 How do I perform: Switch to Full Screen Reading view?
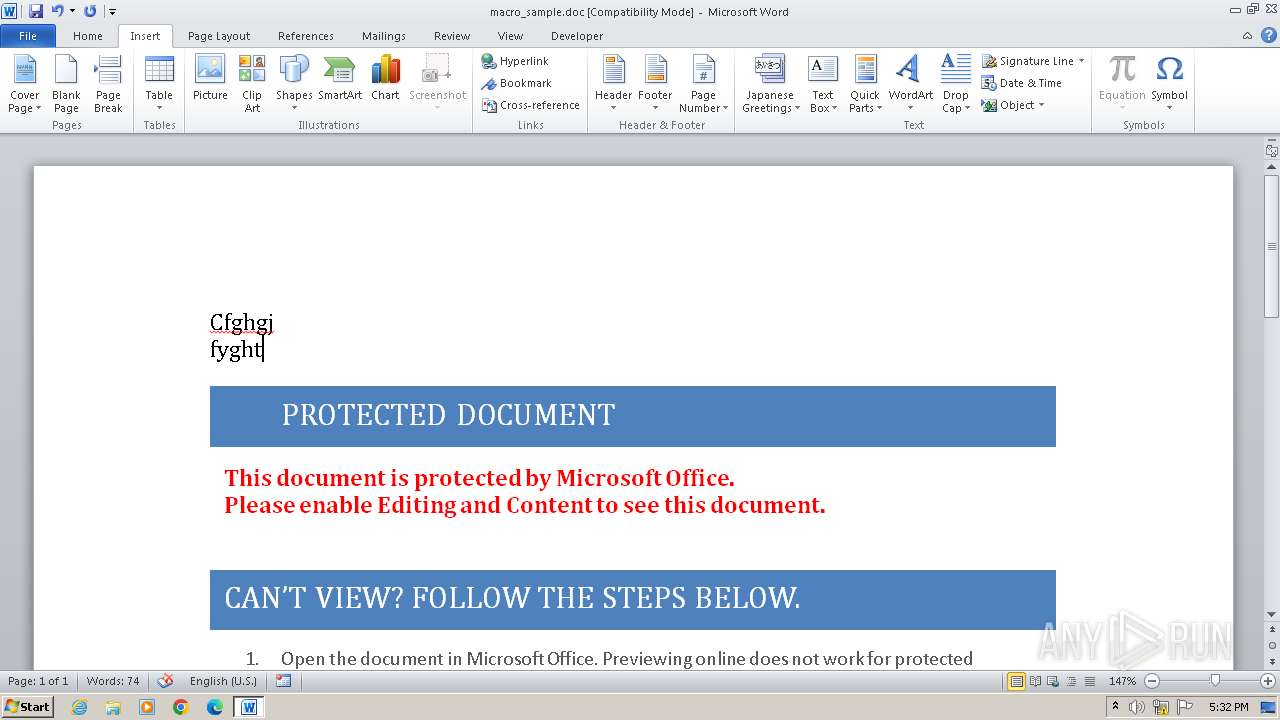pos(1034,681)
